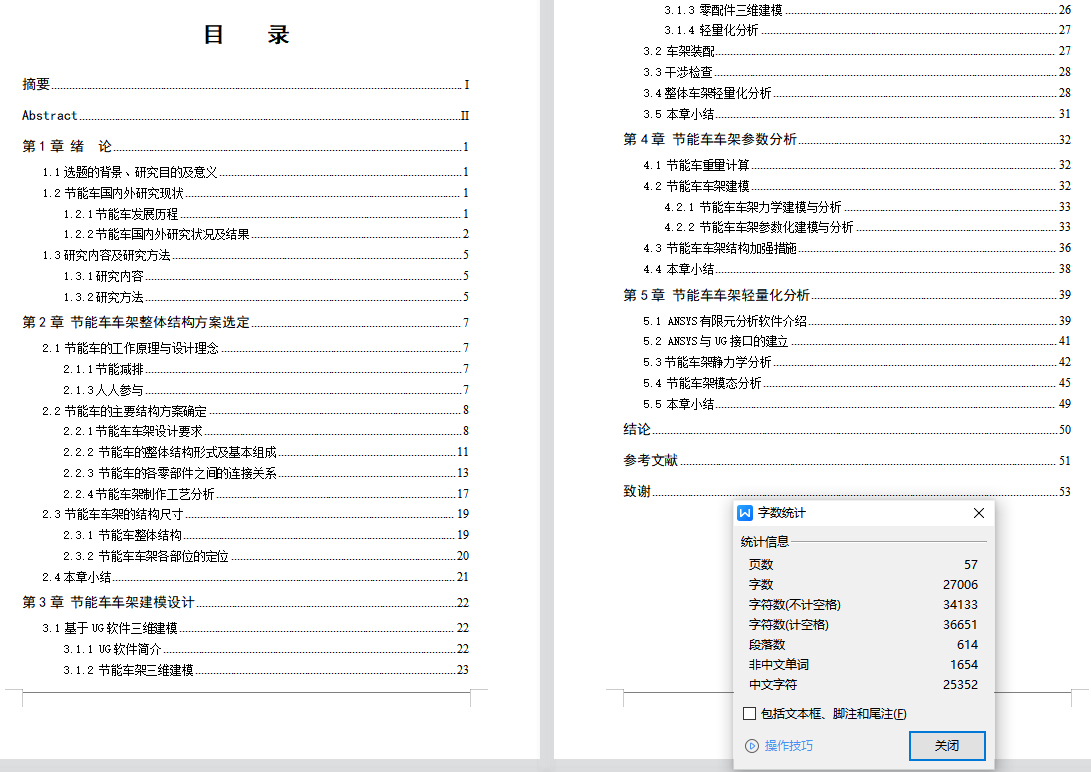
Task: Click entry 2.4 本章小结
Action: 255,577
